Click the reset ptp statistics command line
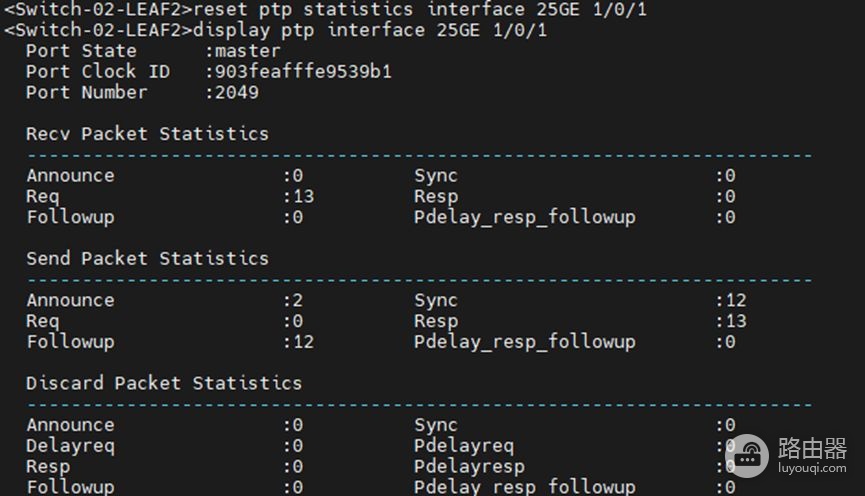The width and height of the screenshot is (865, 496). [x=325, y=9]
